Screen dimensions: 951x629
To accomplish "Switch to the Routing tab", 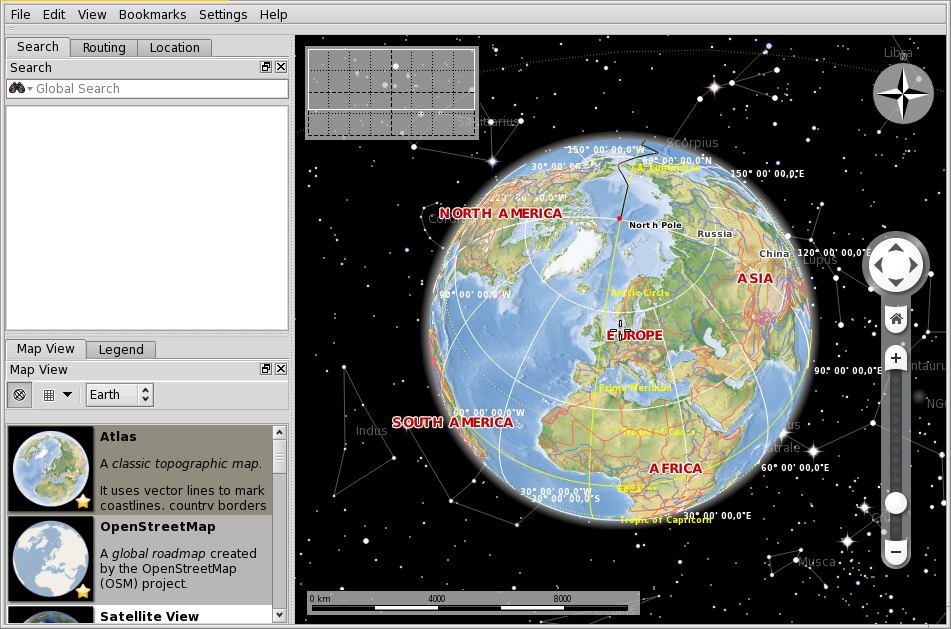I will click(104, 47).
